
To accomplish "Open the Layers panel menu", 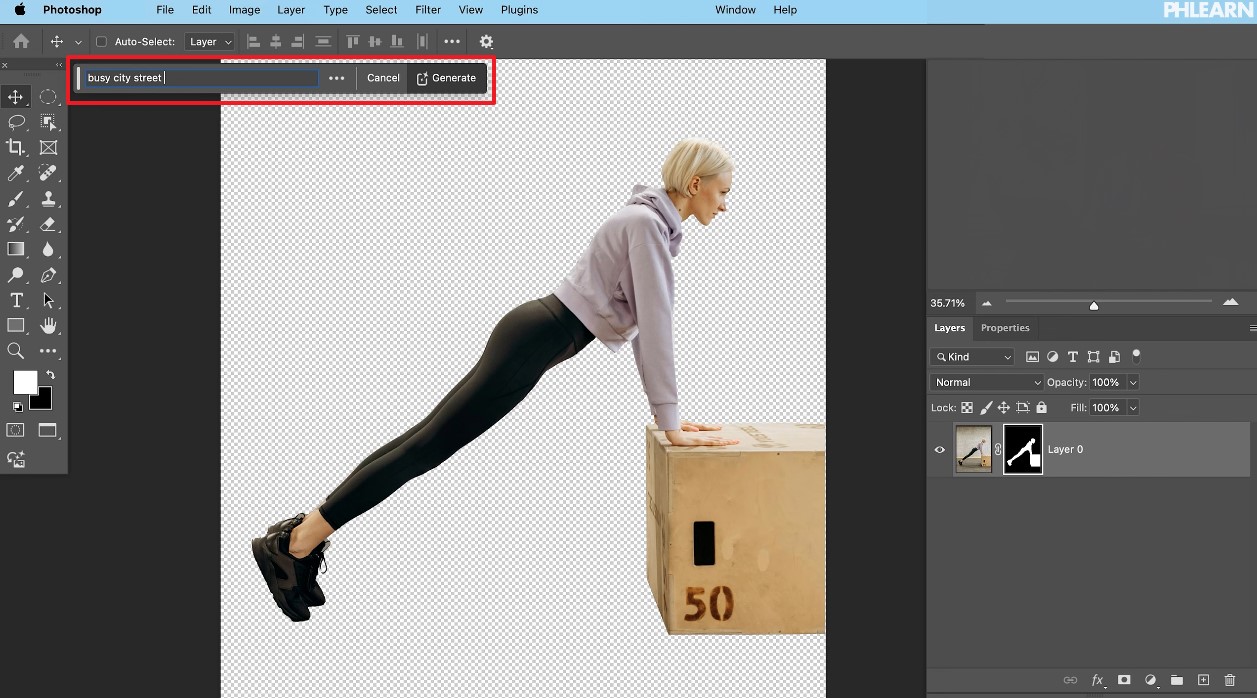I will click(x=1252, y=328).
